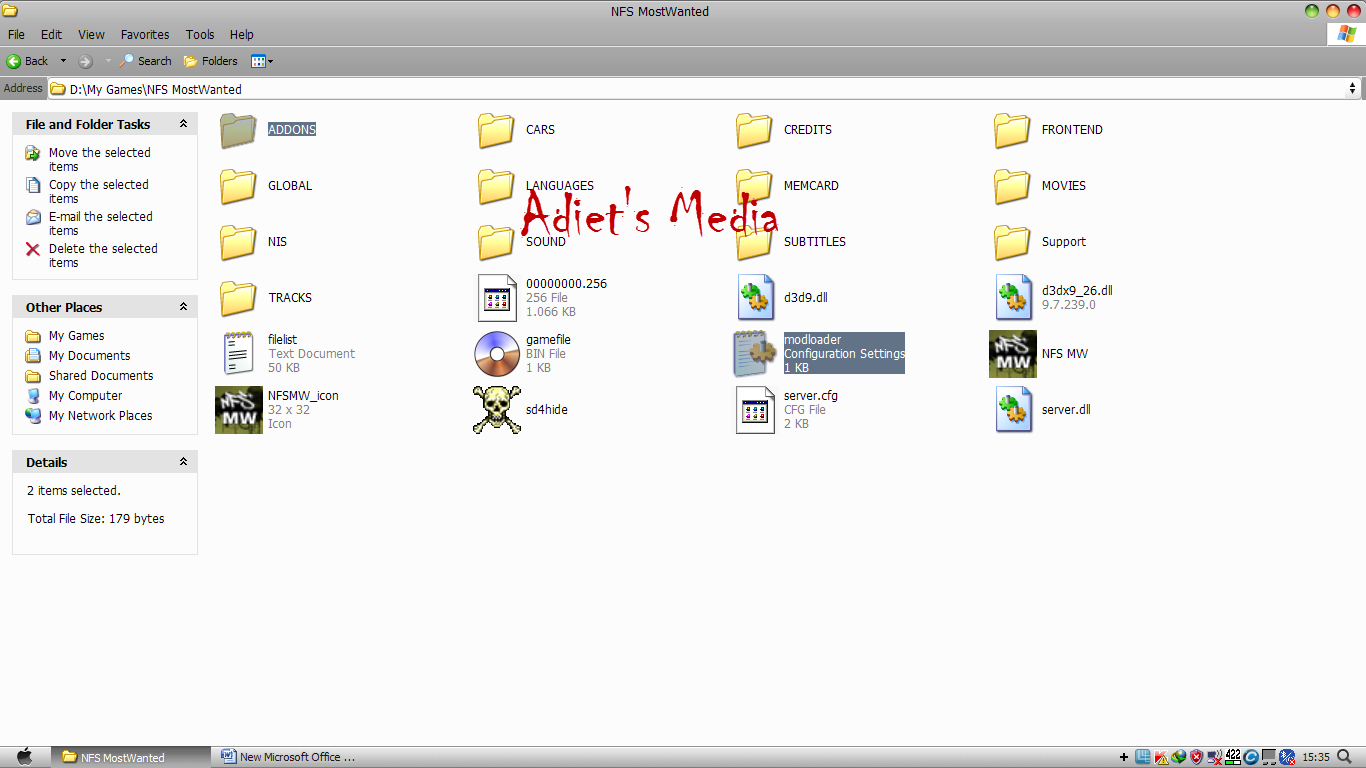The height and width of the screenshot is (768, 1366).
Task: Click the Back toolbar button
Action: (x=28, y=61)
